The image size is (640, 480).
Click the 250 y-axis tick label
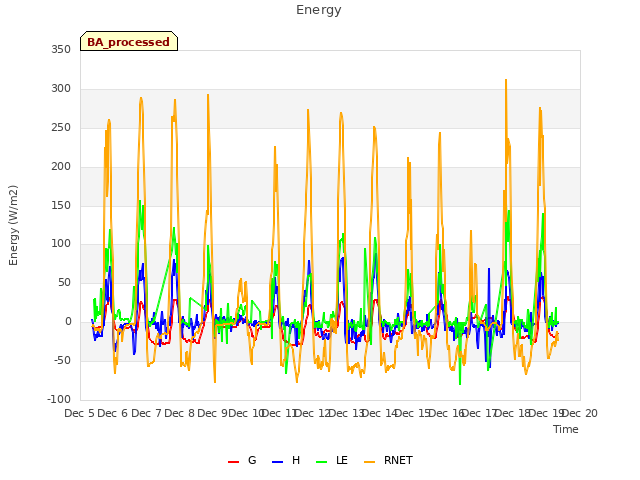(61, 127)
